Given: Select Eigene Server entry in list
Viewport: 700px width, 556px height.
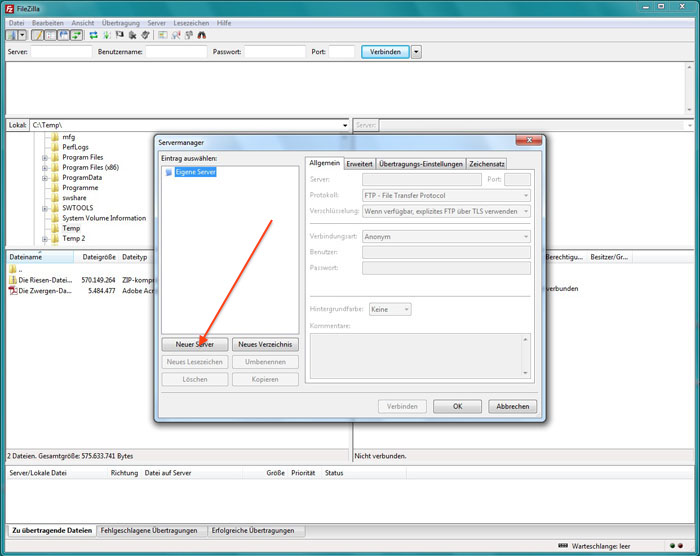Looking at the screenshot, I should [x=196, y=172].
